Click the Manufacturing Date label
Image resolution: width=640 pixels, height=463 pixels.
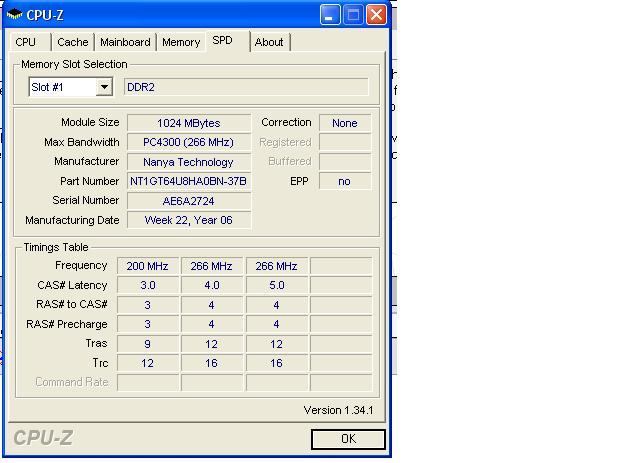(72, 220)
